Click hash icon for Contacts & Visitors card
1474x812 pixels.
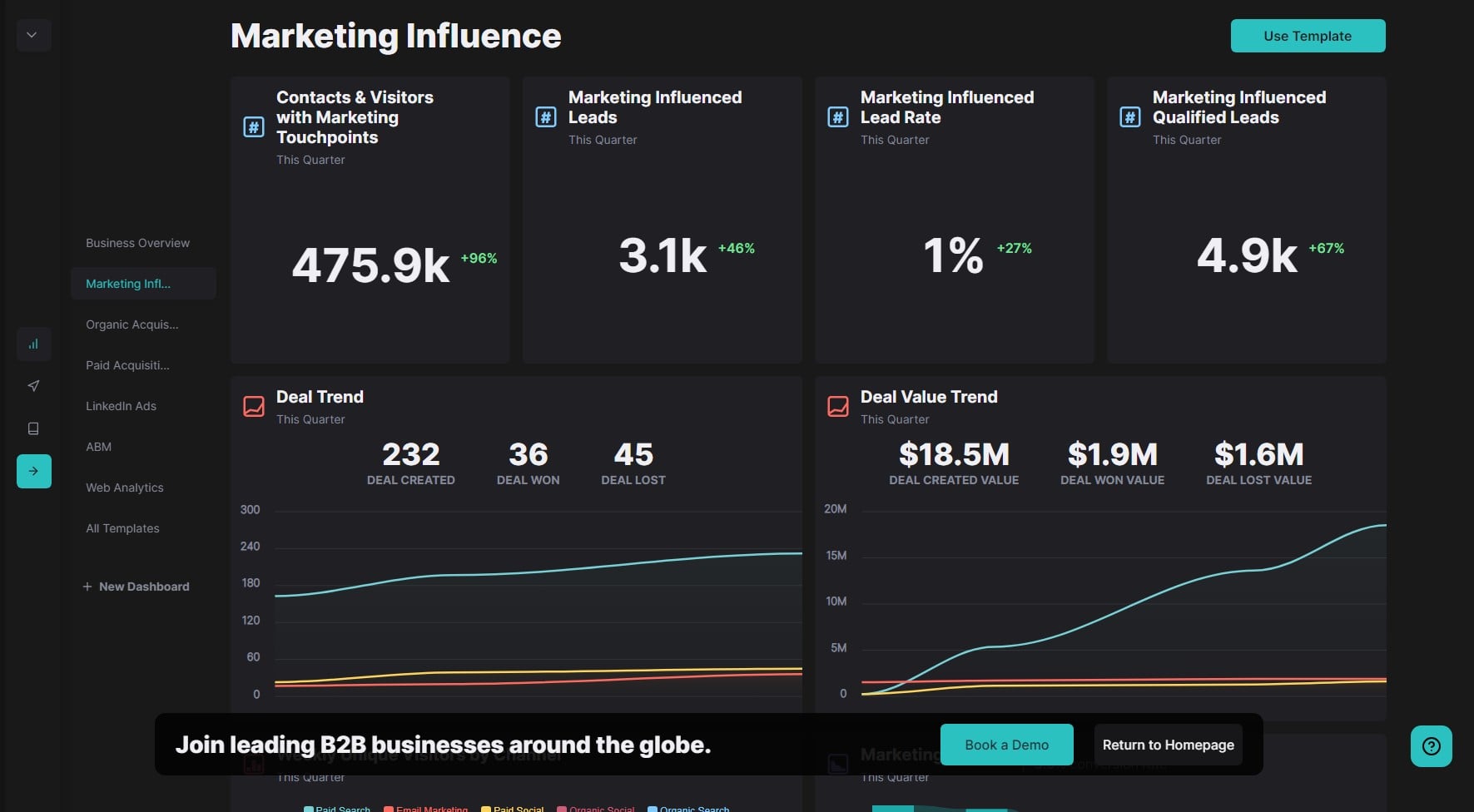click(x=254, y=127)
